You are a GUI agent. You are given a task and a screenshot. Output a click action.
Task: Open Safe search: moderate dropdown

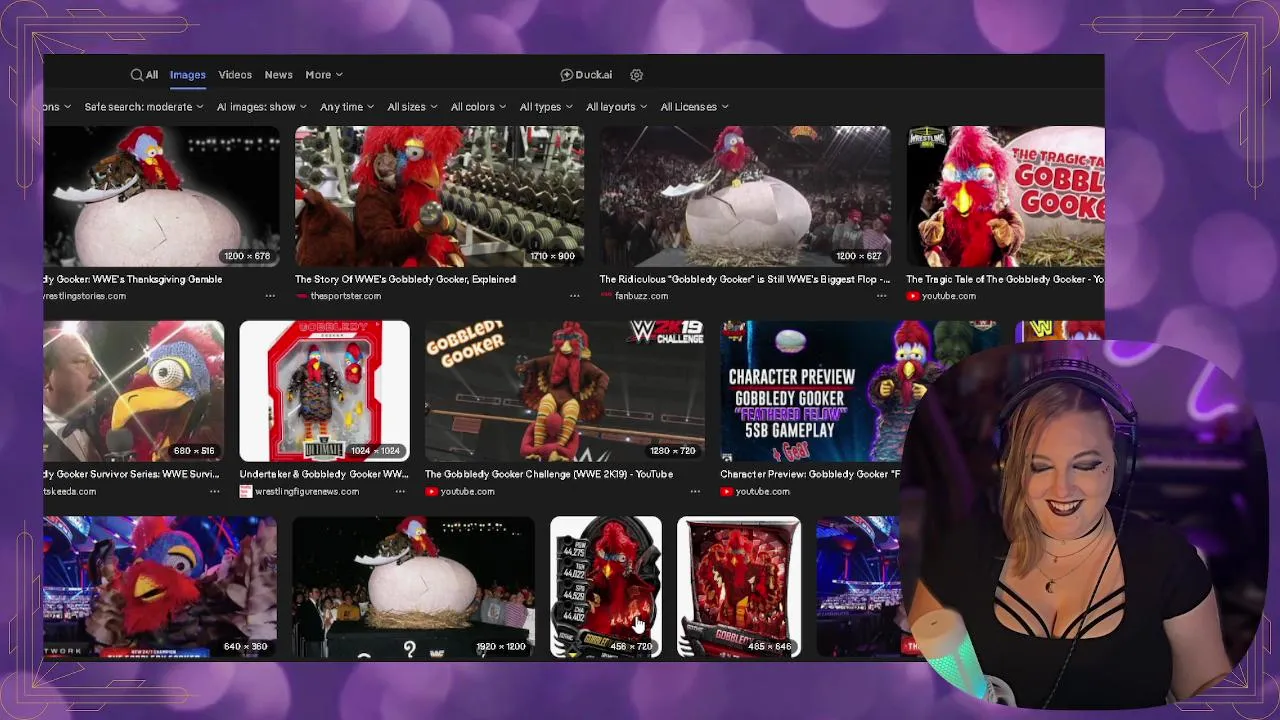(144, 107)
